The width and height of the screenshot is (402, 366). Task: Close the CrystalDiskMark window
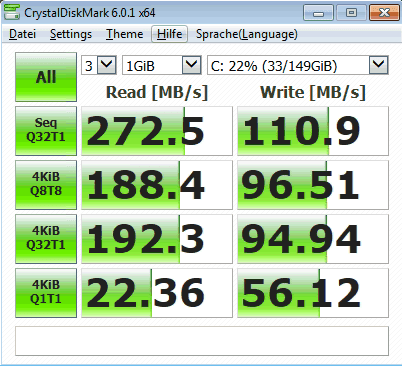(384, 13)
